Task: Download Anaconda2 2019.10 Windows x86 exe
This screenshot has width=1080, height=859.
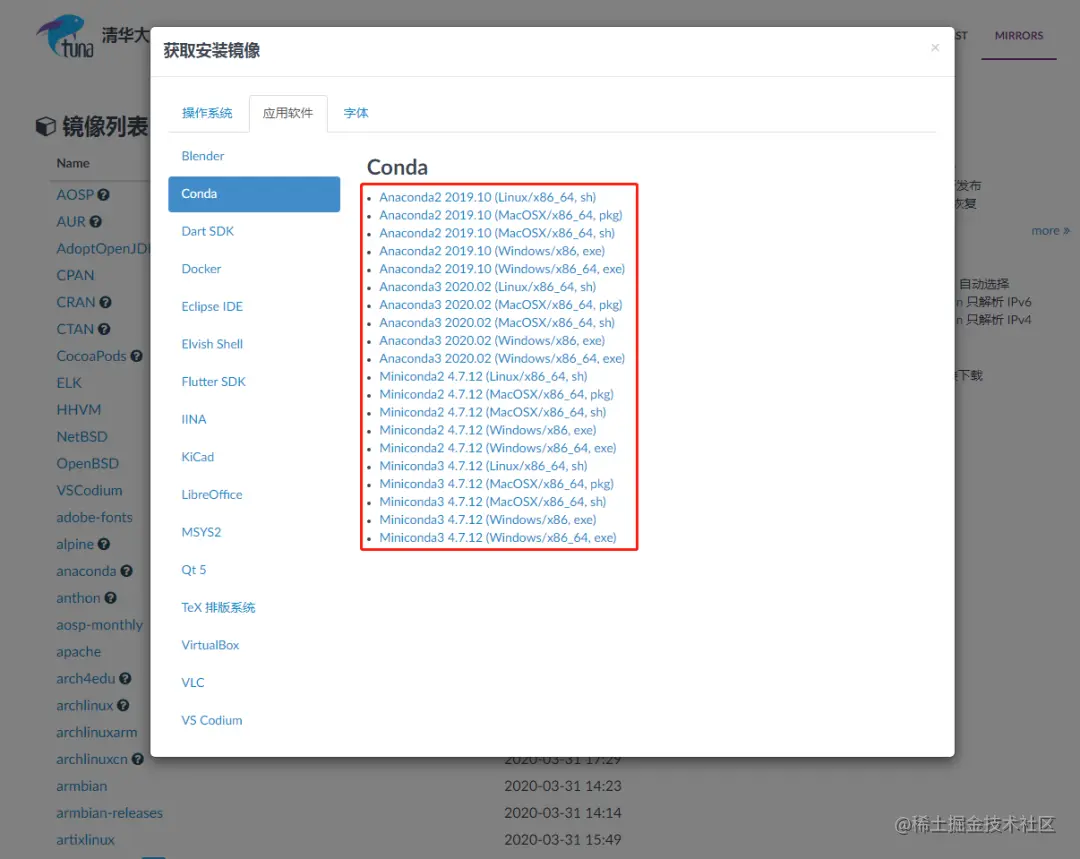Action: [492, 251]
